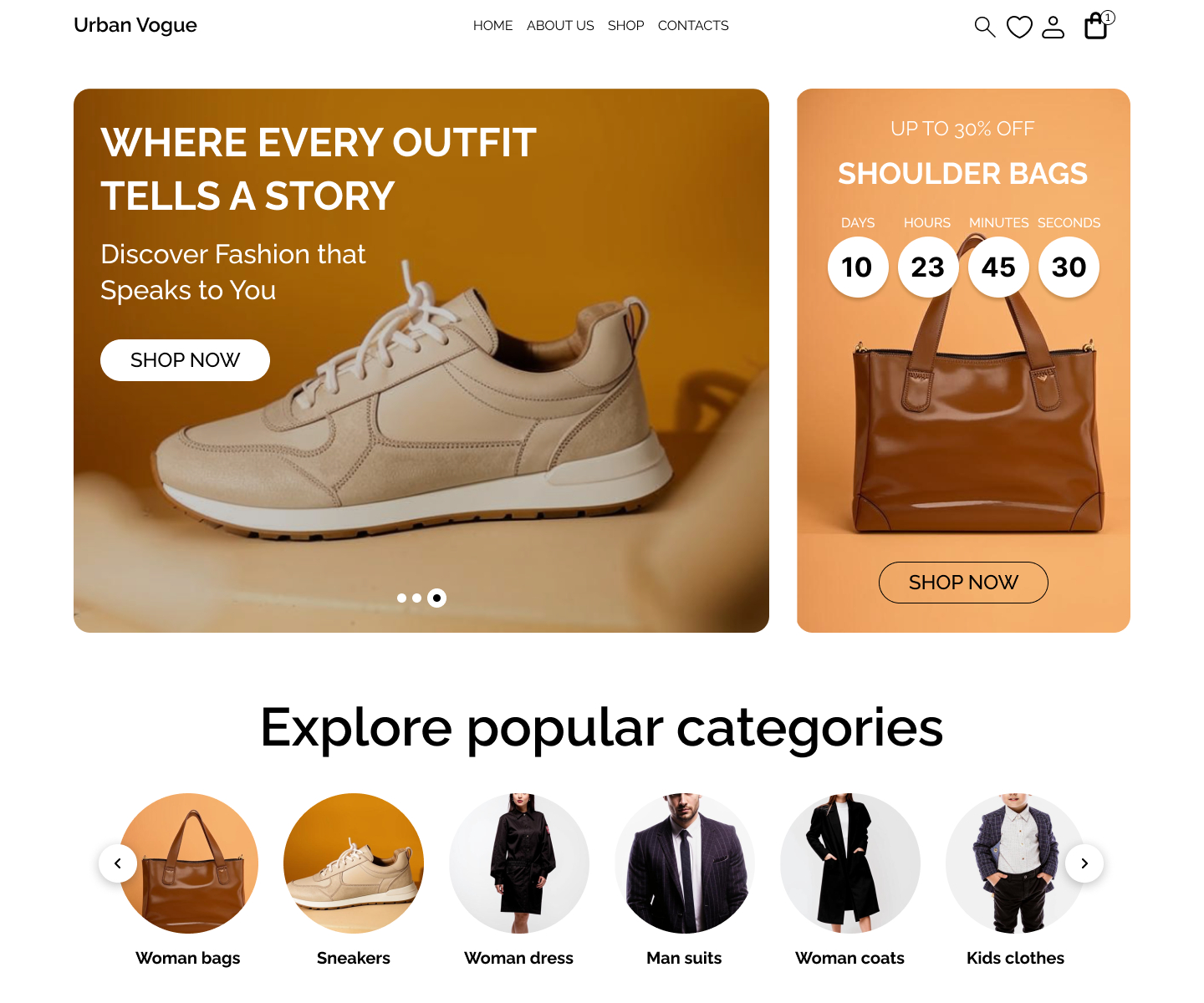Select the first hero slider dot
The image size is (1204, 1003).
pyautogui.click(x=401, y=598)
